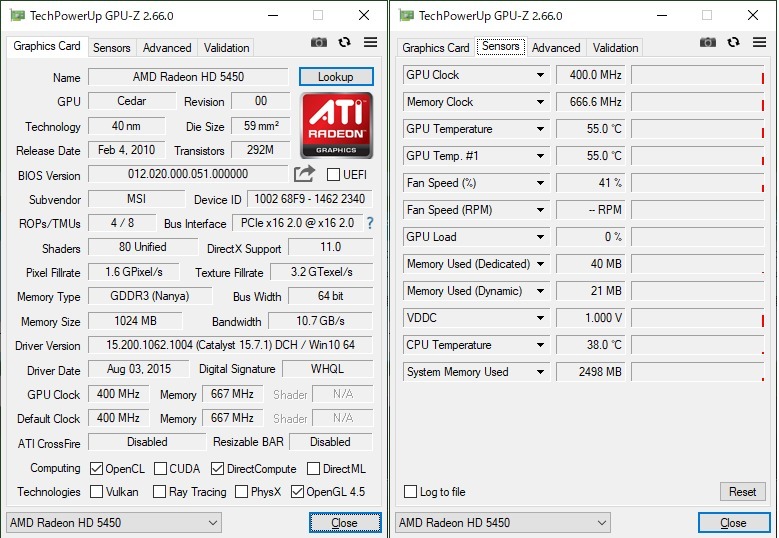The height and width of the screenshot is (538, 779).
Task: Click the Memory Clock sensor graph
Action: 698,102
